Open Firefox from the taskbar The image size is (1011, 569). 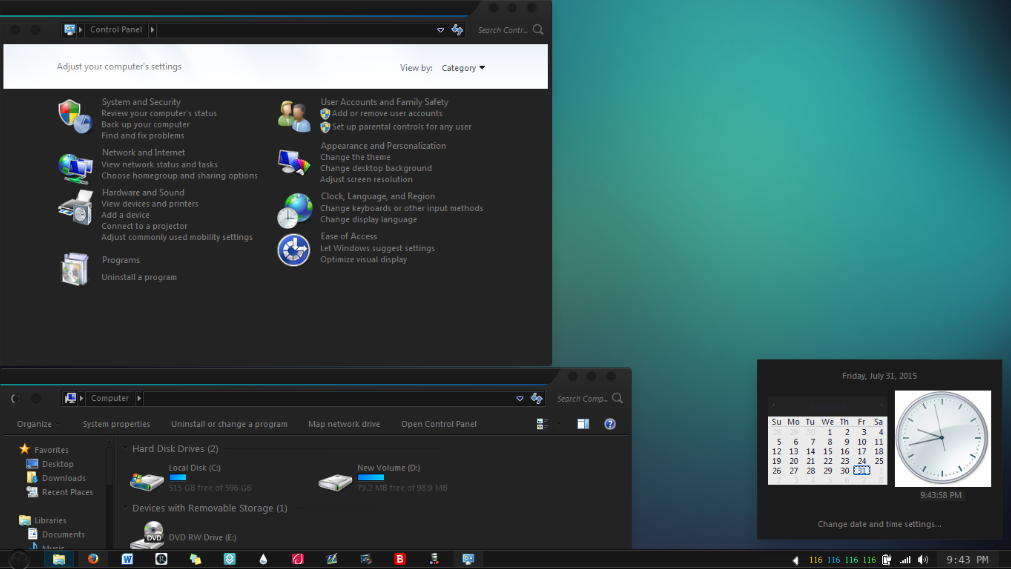click(x=93, y=559)
